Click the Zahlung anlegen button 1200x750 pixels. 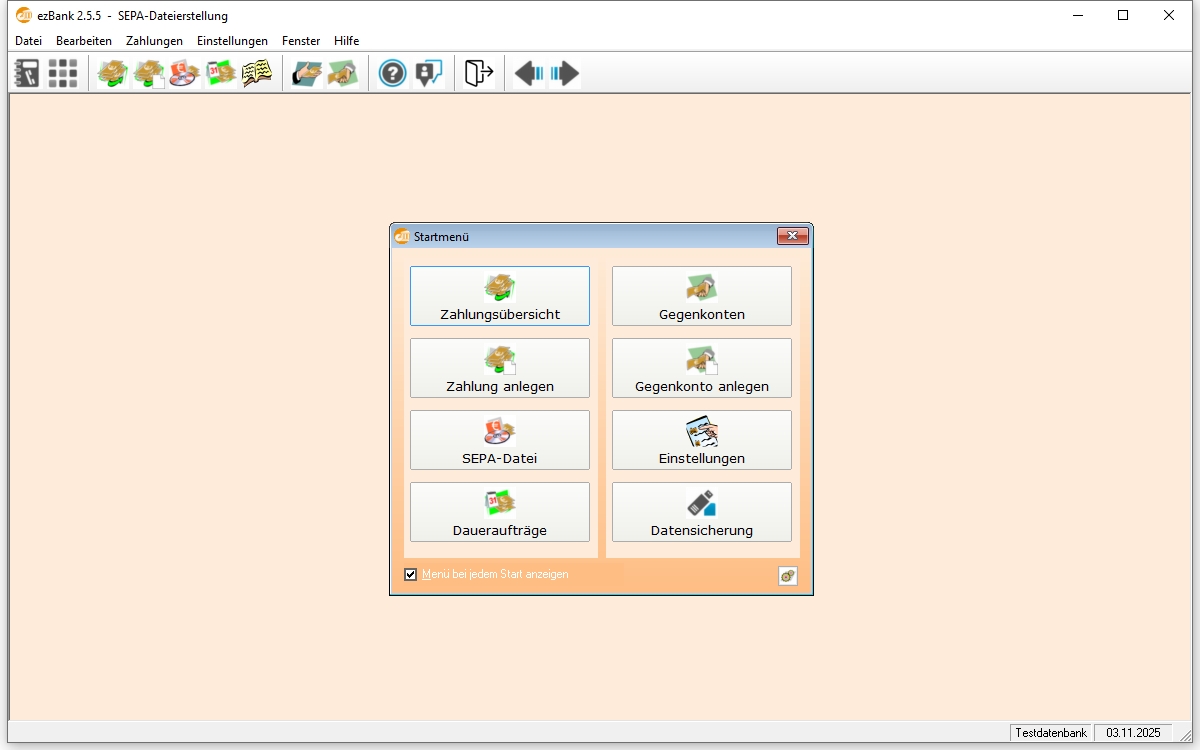pos(500,368)
